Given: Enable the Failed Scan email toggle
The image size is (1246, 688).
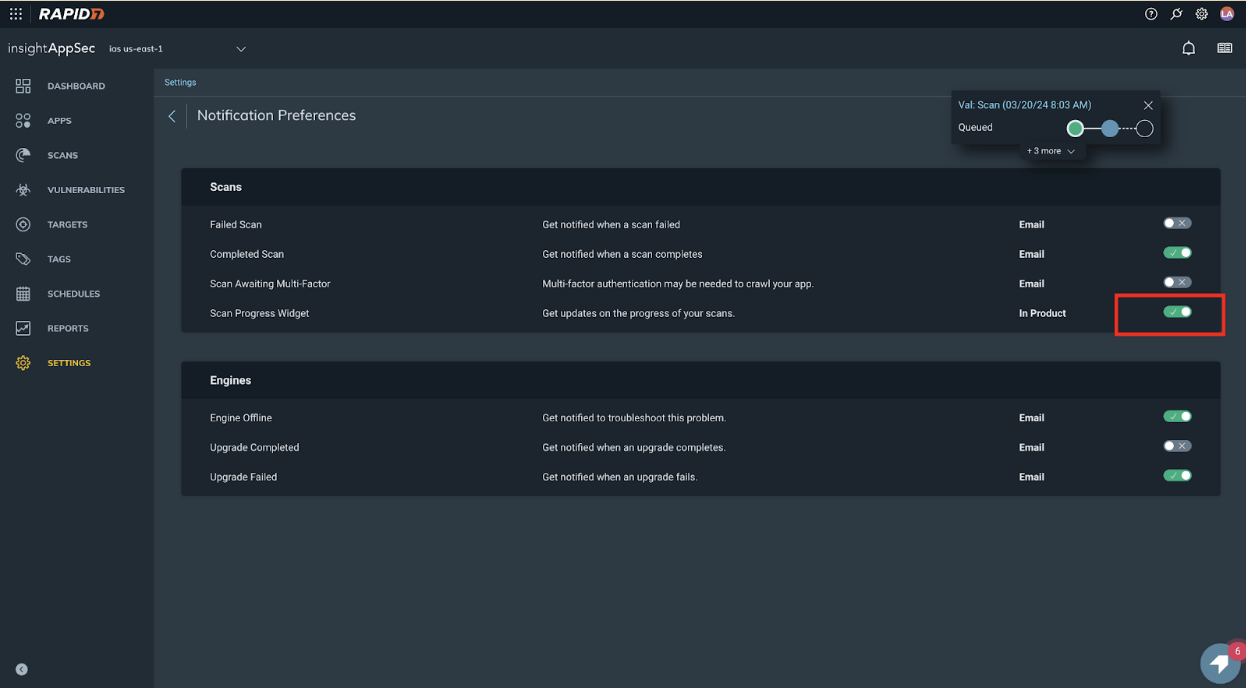Looking at the screenshot, I should click(1177, 224).
